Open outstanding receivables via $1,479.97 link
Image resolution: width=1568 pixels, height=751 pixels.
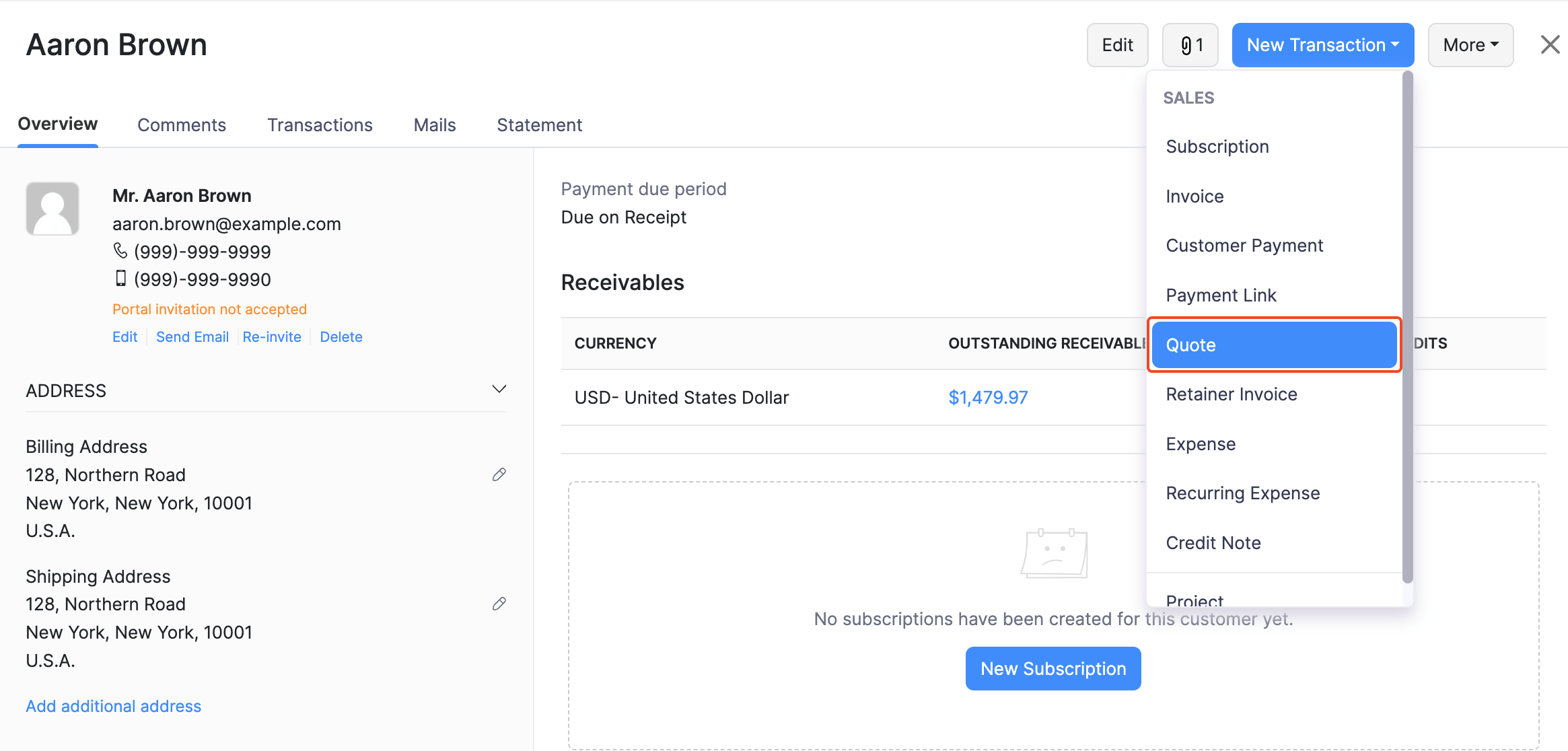click(x=988, y=397)
